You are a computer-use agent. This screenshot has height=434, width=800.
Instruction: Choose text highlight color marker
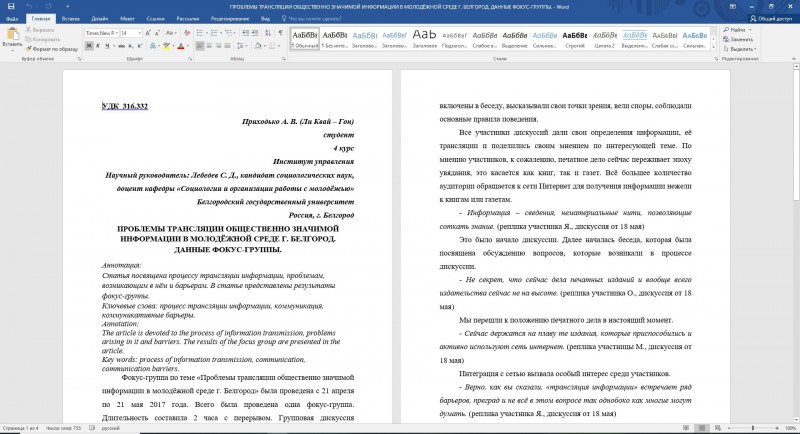[165, 46]
